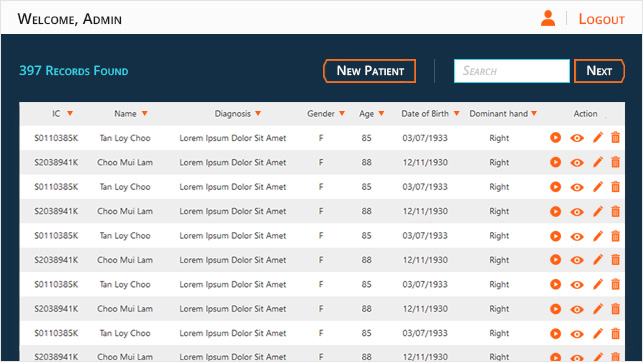The height and width of the screenshot is (362, 643).
Task: Click the 'Welcome, Admin' heading
Action: 70,19
